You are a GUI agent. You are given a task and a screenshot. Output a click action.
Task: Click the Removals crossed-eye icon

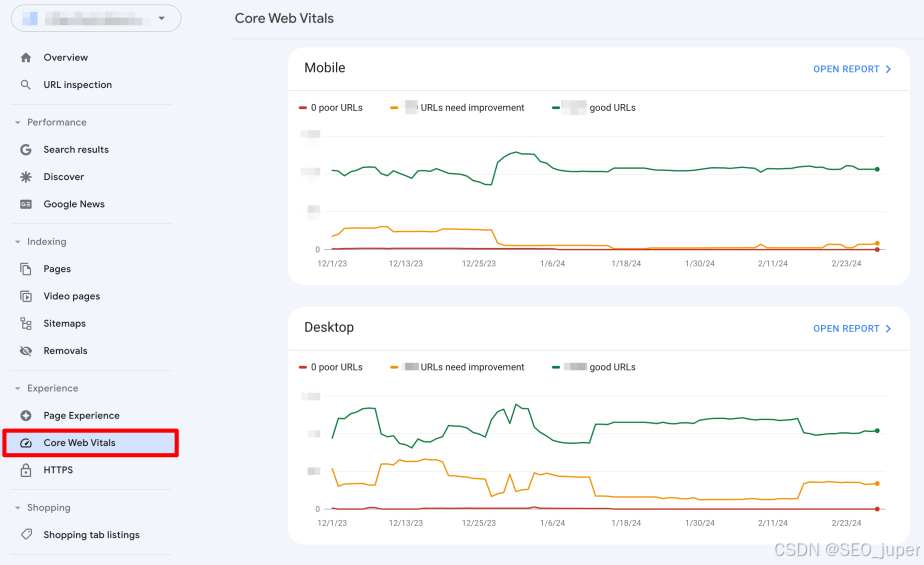click(25, 351)
